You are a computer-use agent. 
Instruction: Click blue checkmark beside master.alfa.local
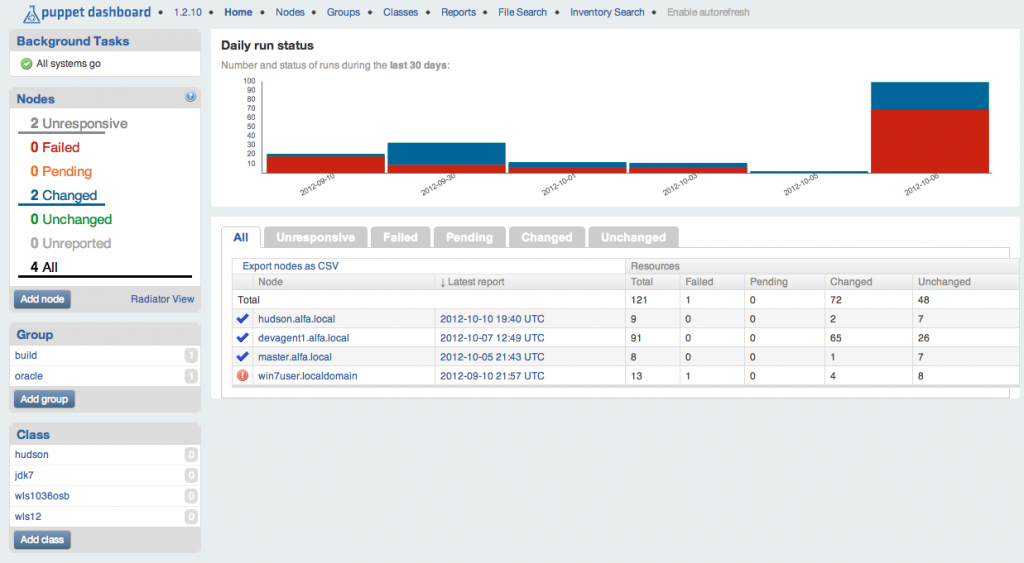pos(242,357)
